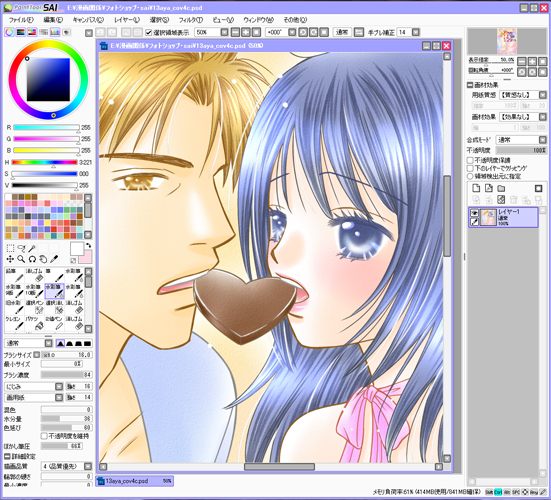Select the move tool
This screenshot has height=500, width=551.
click(11, 259)
